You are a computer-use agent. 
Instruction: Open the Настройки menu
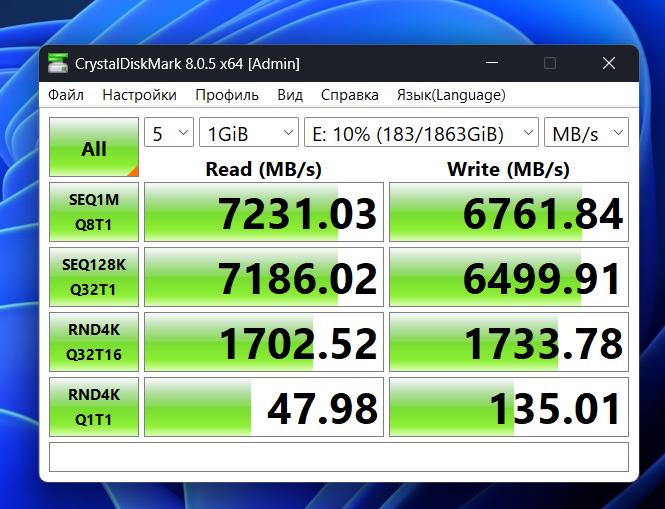[x=139, y=95]
